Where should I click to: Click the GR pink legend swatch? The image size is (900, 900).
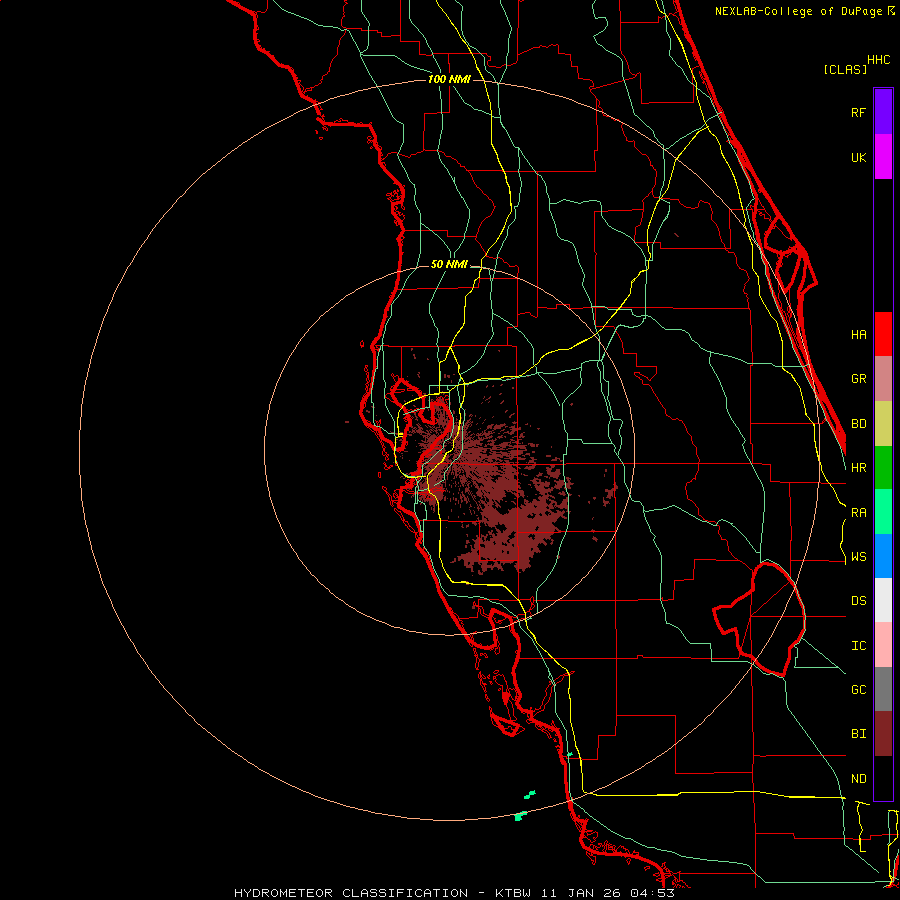(883, 379)
